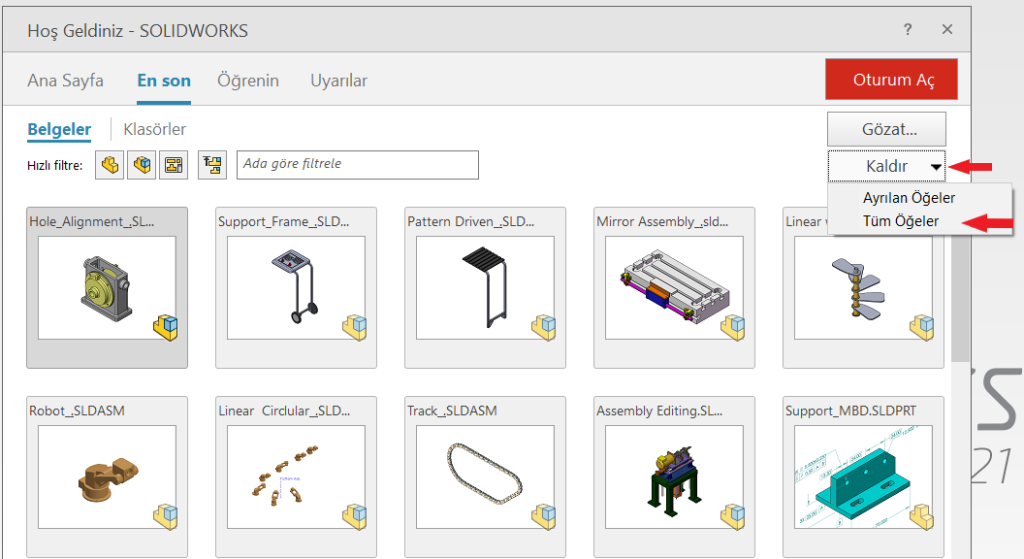This screenshot has height=559, width=1024.
Task: Click in the 'Ada göre filtrele' field
Action: [x=357, y=165]
